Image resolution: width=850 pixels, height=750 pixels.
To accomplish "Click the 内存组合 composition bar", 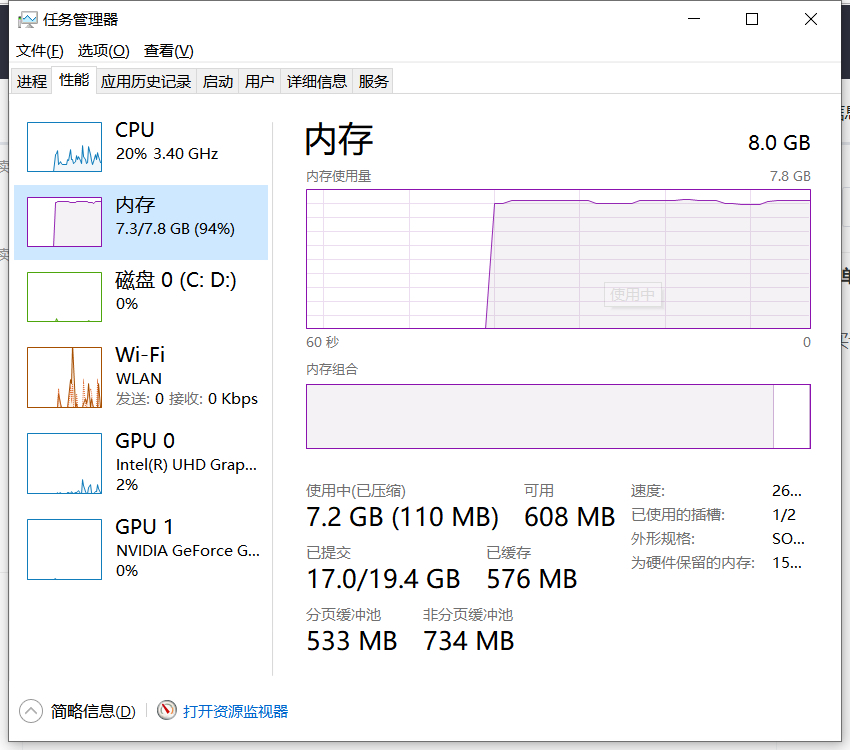I will [558, 416].
